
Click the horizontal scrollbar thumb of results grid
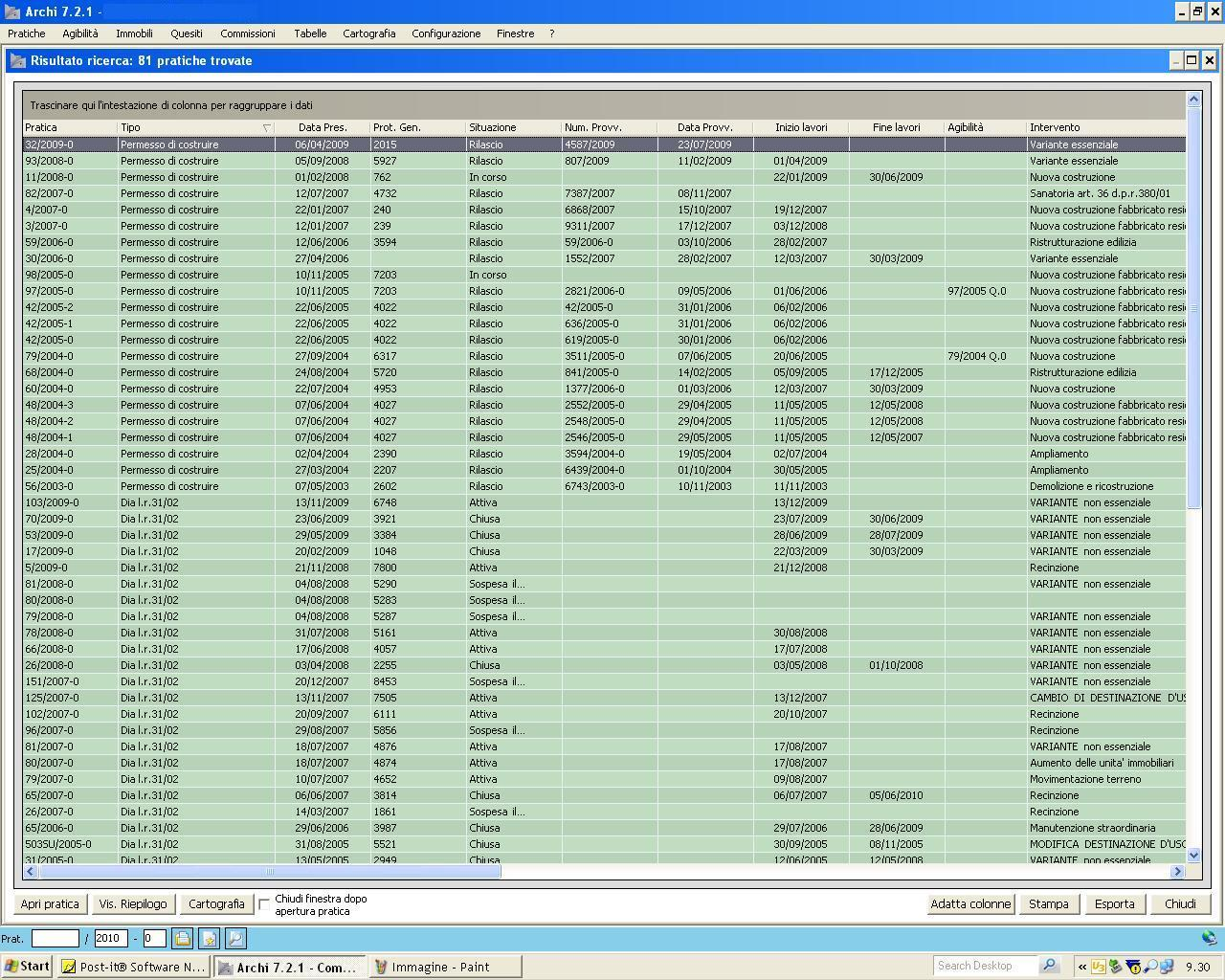[x=269, y=871]
